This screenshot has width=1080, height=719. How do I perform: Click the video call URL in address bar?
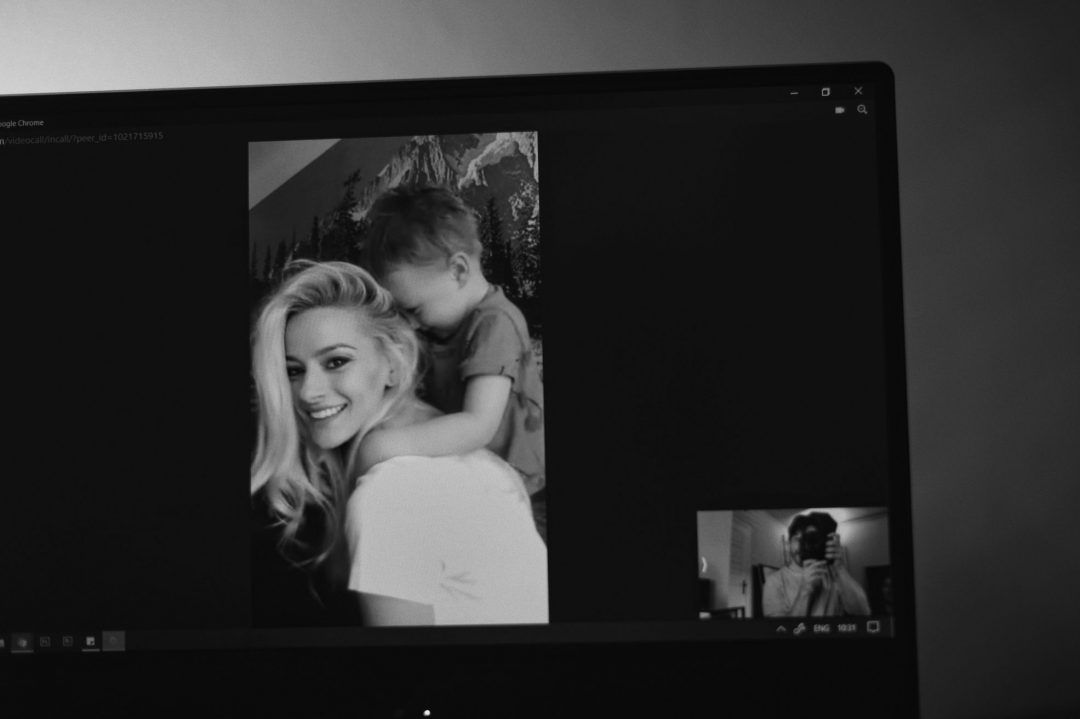82,138
